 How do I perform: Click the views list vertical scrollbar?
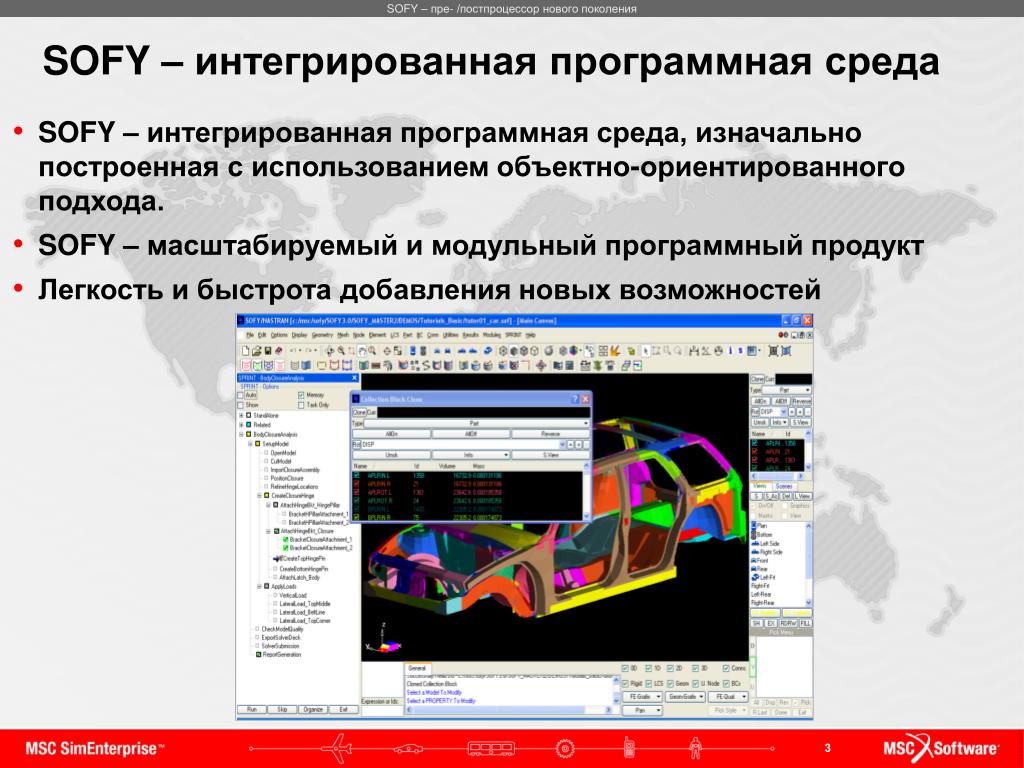click(x=808, y=563)
